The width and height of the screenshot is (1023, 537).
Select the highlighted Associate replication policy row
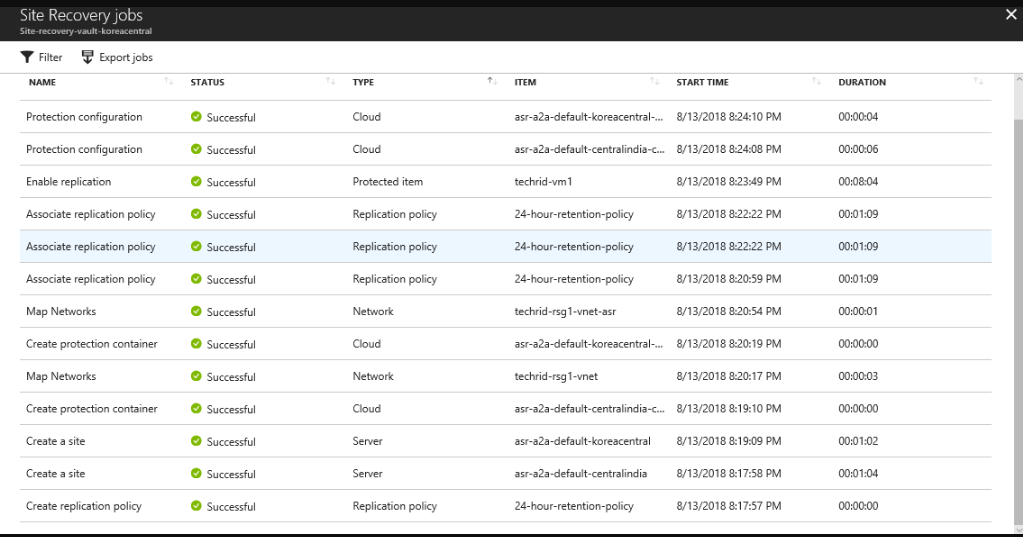[x=506, y=247]
